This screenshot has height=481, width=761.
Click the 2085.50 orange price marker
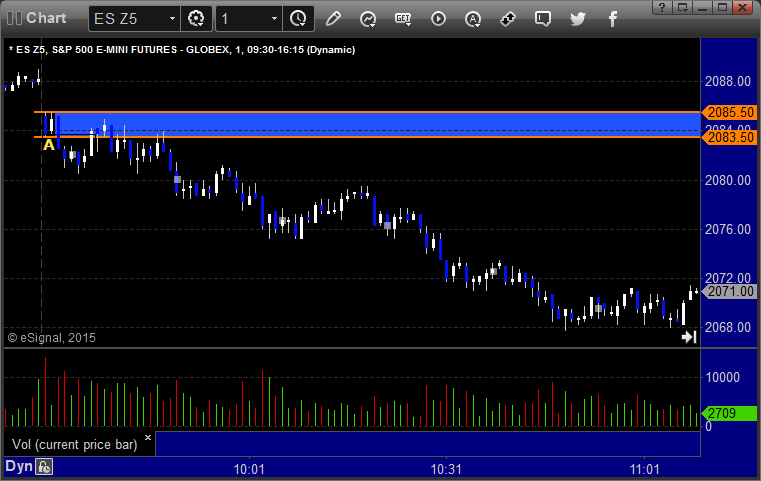tap(728, 113)
